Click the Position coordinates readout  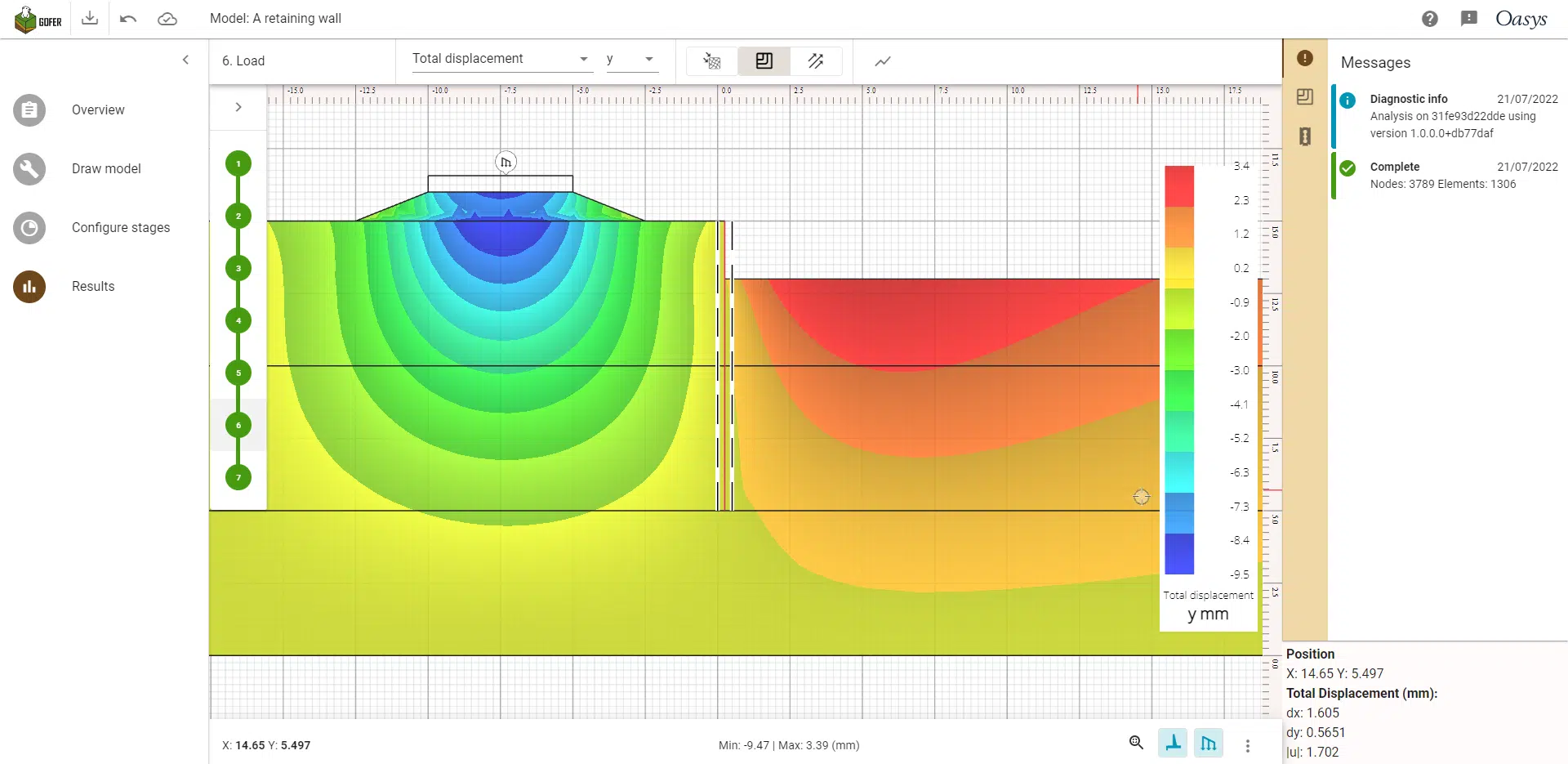coord(1334,673)
